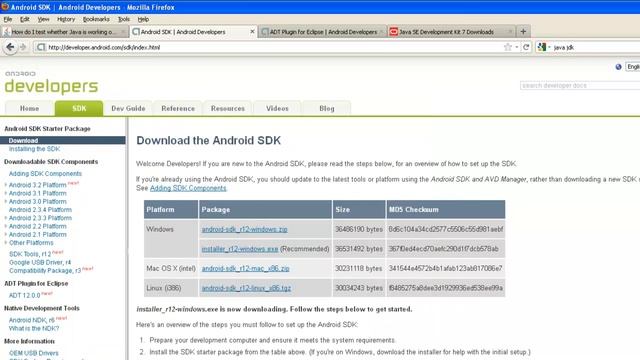Open the Edit menu
This screenshot has width=640, height=360.
tap(24, 19)
